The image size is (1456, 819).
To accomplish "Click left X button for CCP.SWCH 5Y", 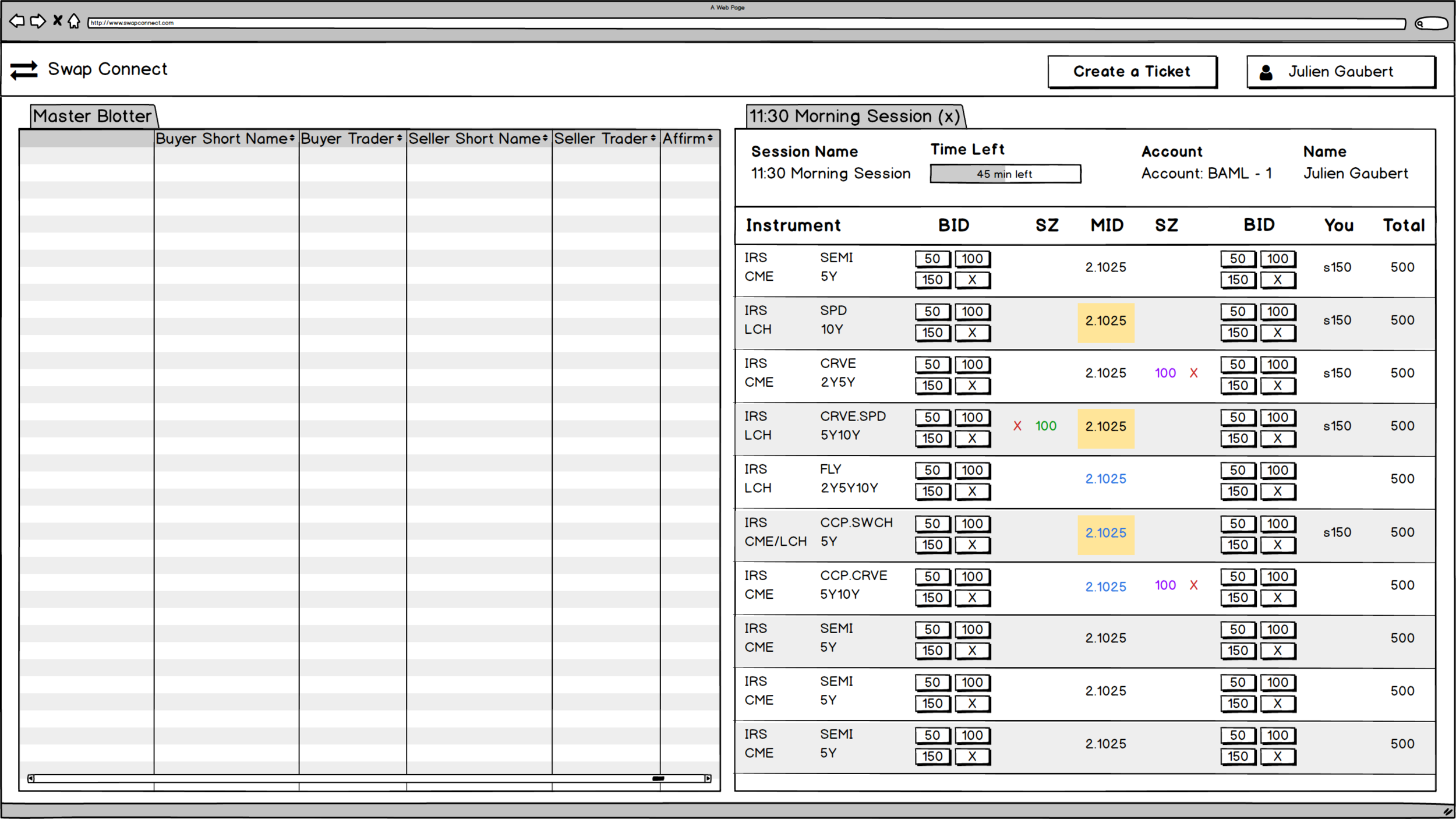I will point(973,545).
